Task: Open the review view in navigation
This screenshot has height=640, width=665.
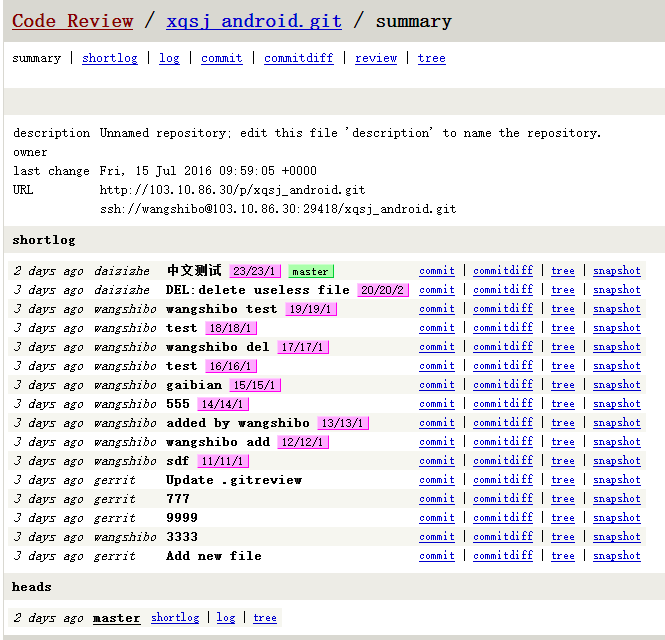Action: click(376, 58)
